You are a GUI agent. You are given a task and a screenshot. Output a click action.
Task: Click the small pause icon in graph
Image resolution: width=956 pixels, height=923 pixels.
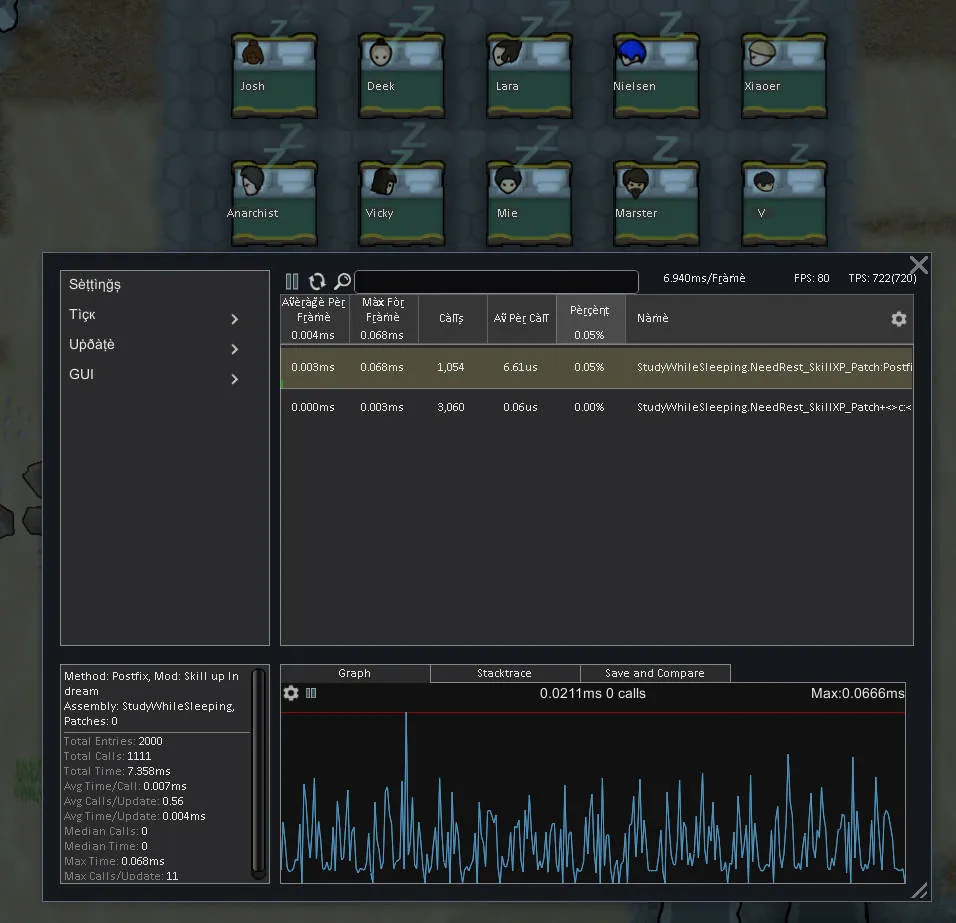(311, 693)
